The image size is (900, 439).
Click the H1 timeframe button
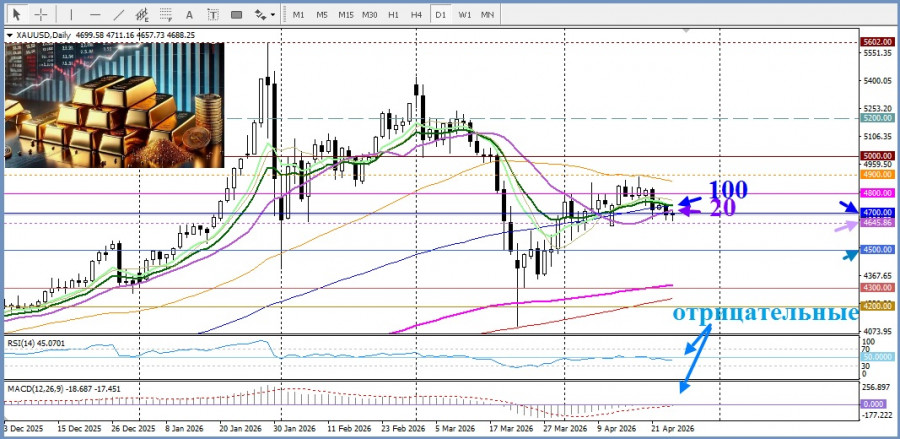click(x=394, y=15)
